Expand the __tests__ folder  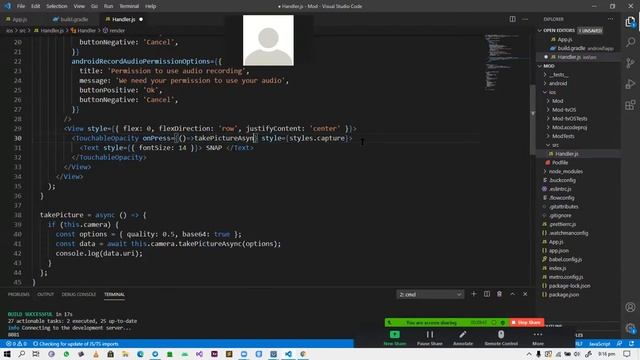(545, 75)
